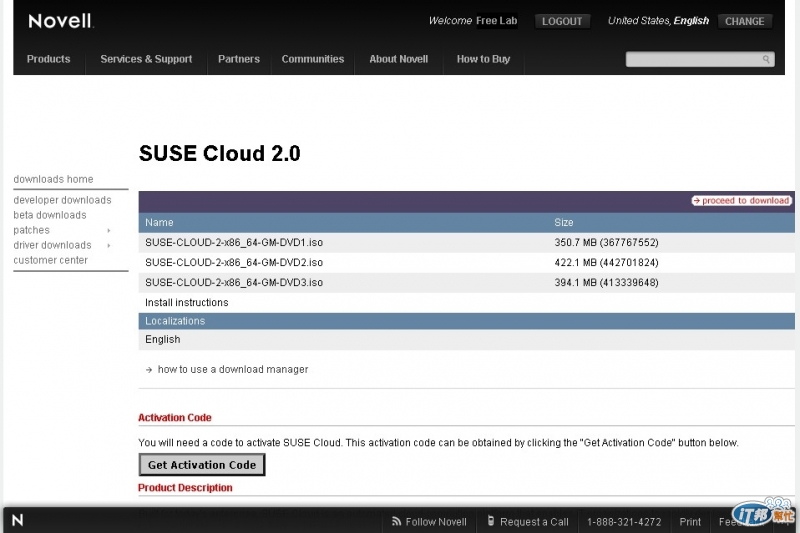This screenshot has width=800, height=533.
Task: Click the Size column header
Action: click(564, 222)
